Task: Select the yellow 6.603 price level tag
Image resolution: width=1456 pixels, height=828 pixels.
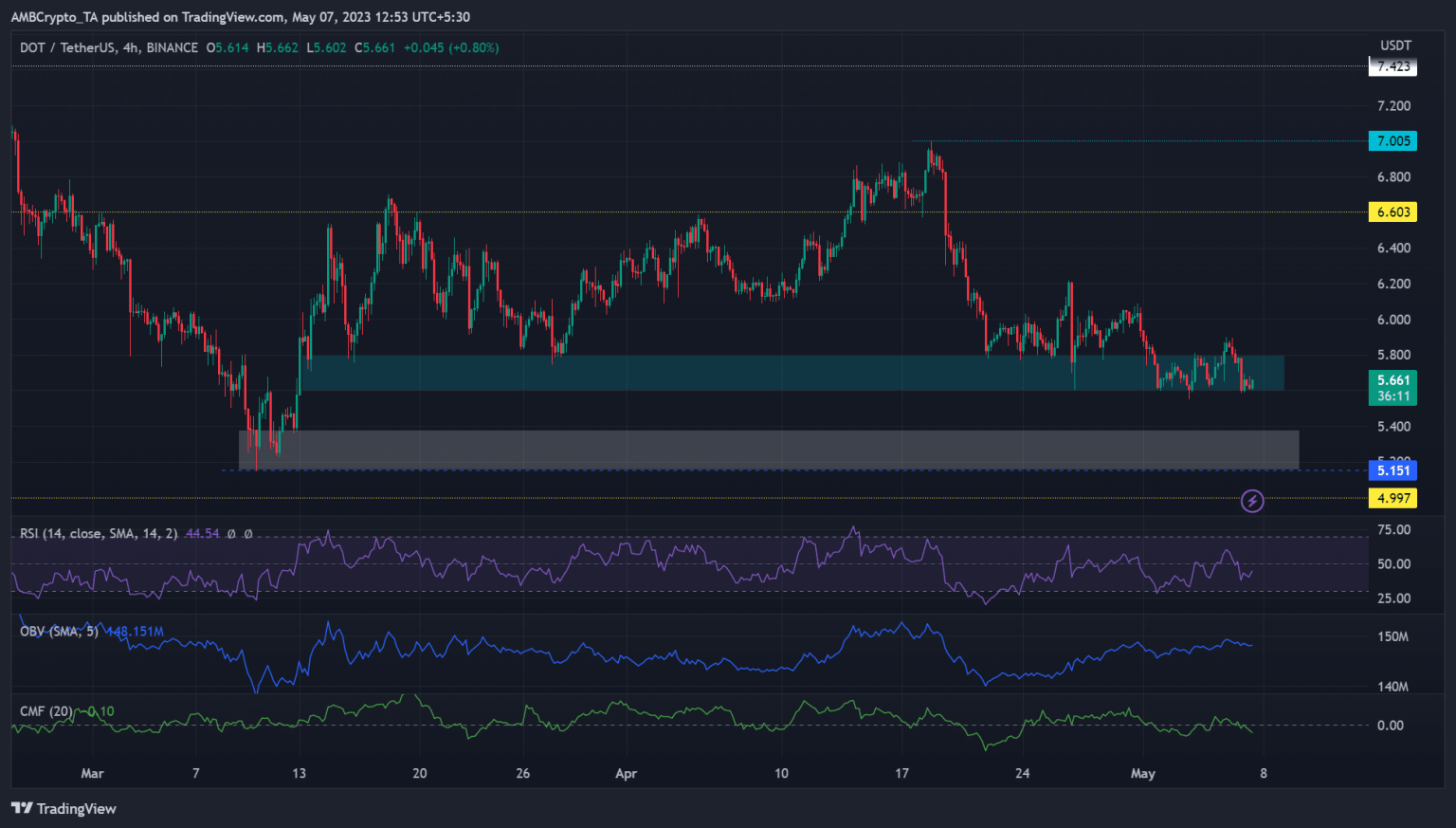Action: click(x=1392, y=212)
